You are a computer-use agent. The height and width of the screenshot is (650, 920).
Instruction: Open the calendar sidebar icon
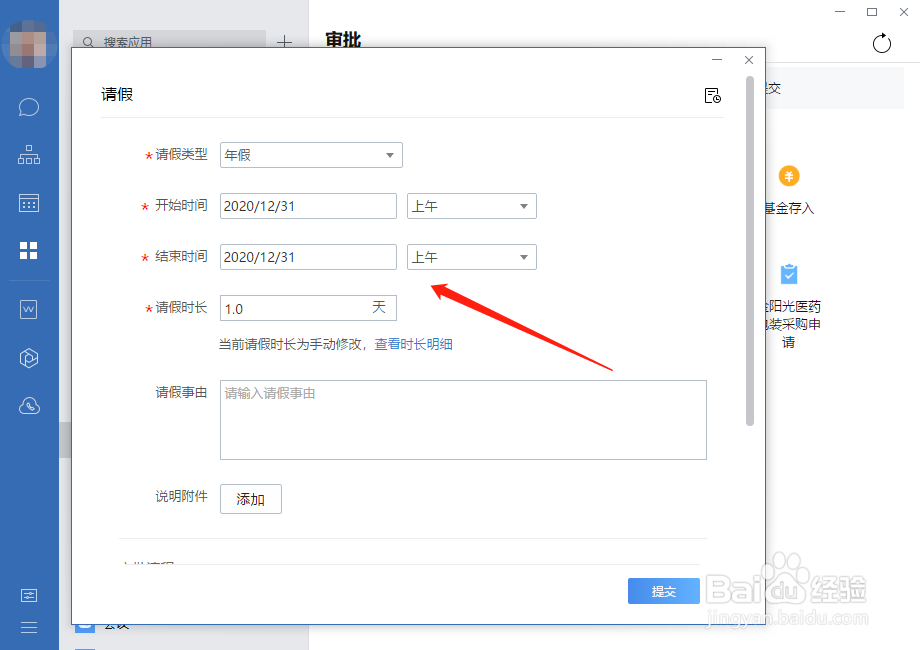click(x=28, y=203)
